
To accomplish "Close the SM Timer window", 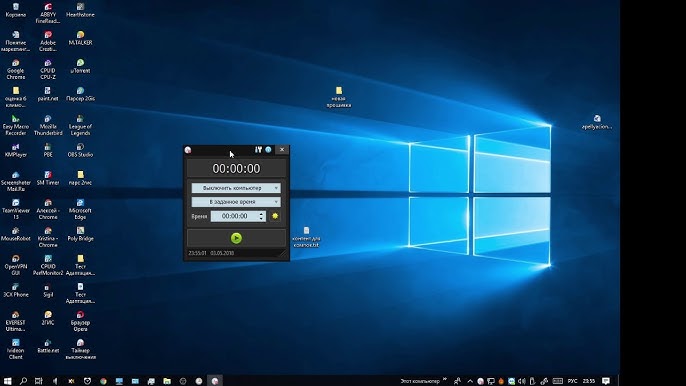I will click(x=282, y=150).
